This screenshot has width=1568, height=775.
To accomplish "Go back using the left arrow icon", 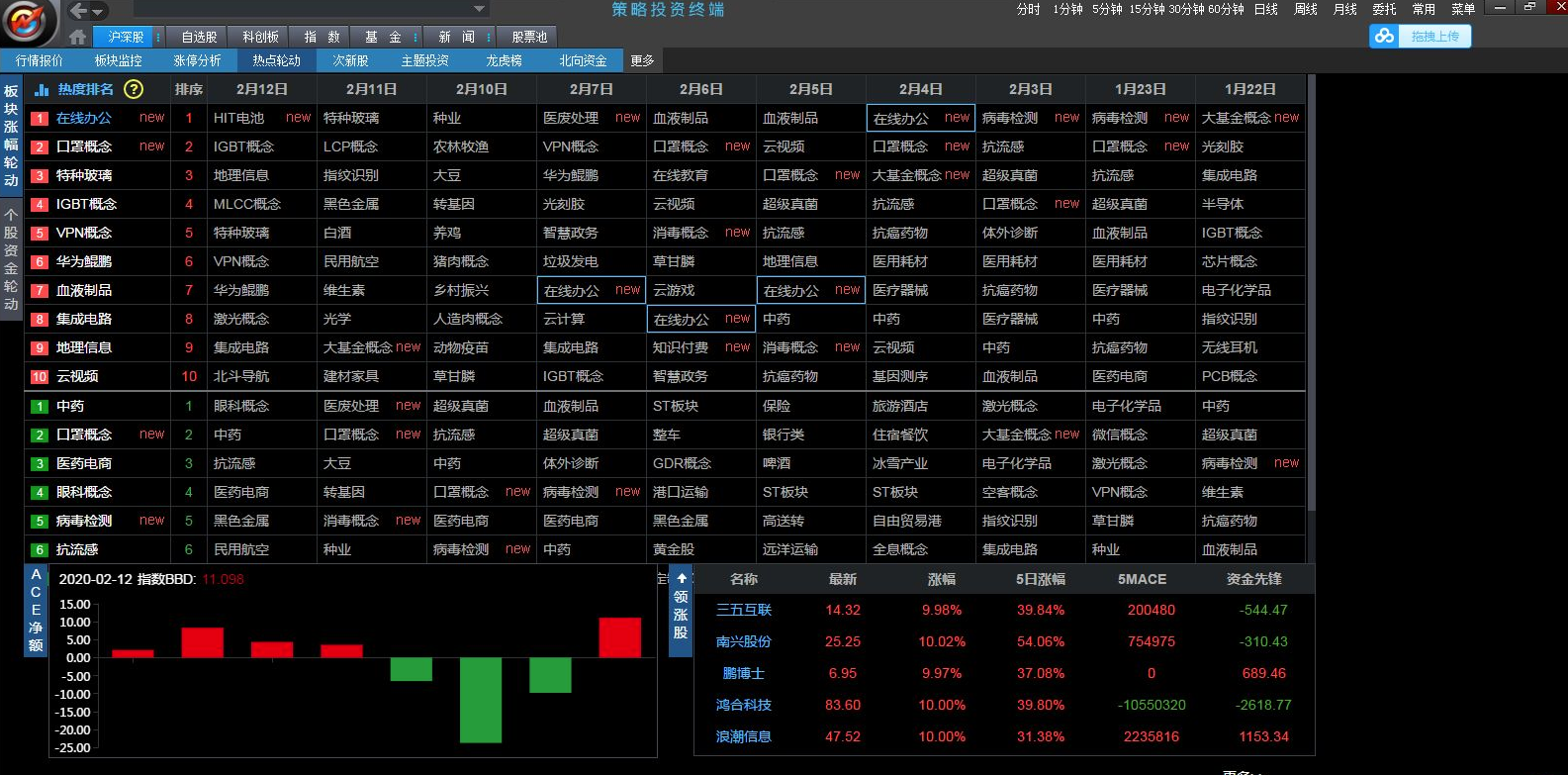I will coord(78,11).
